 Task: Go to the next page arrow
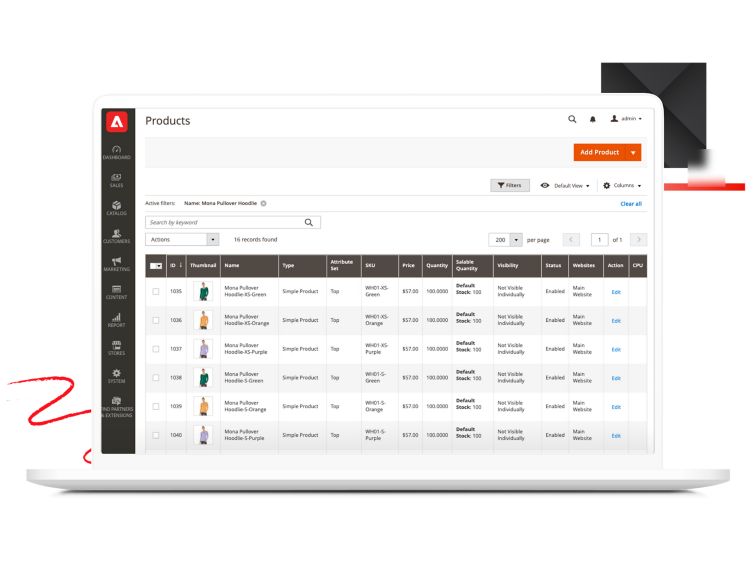point(639,240)
